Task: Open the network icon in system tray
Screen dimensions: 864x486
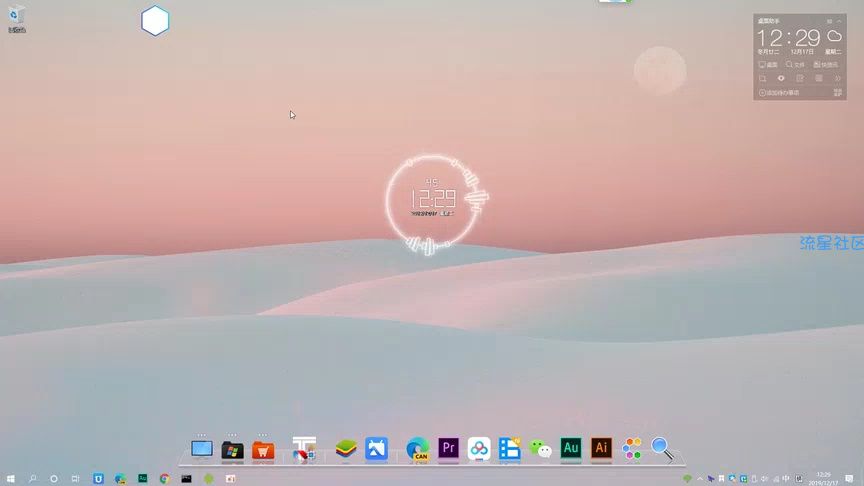Action: [776, 479]
